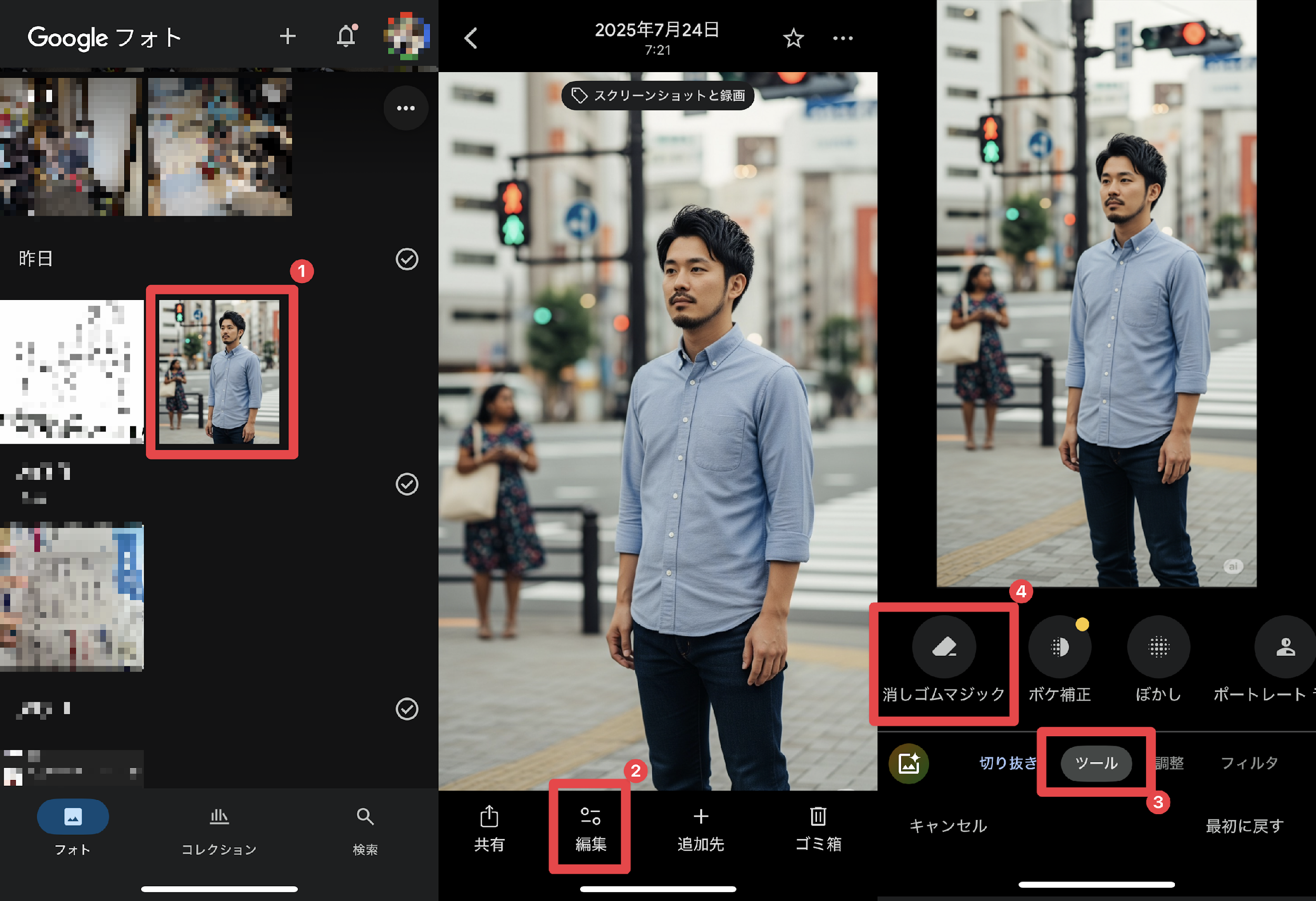The height and width of the screenshot is (901, 1316).
Task: Tap the 編集 edit button
Action: pyautogui.click(x=591, y=829)
